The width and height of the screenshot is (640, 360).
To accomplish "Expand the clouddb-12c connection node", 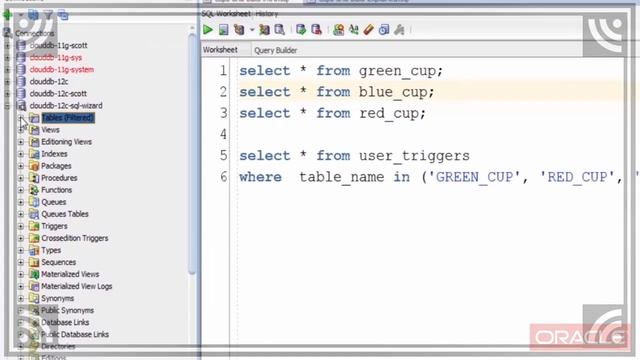I will pyautogui.click(x=7, y=82).
